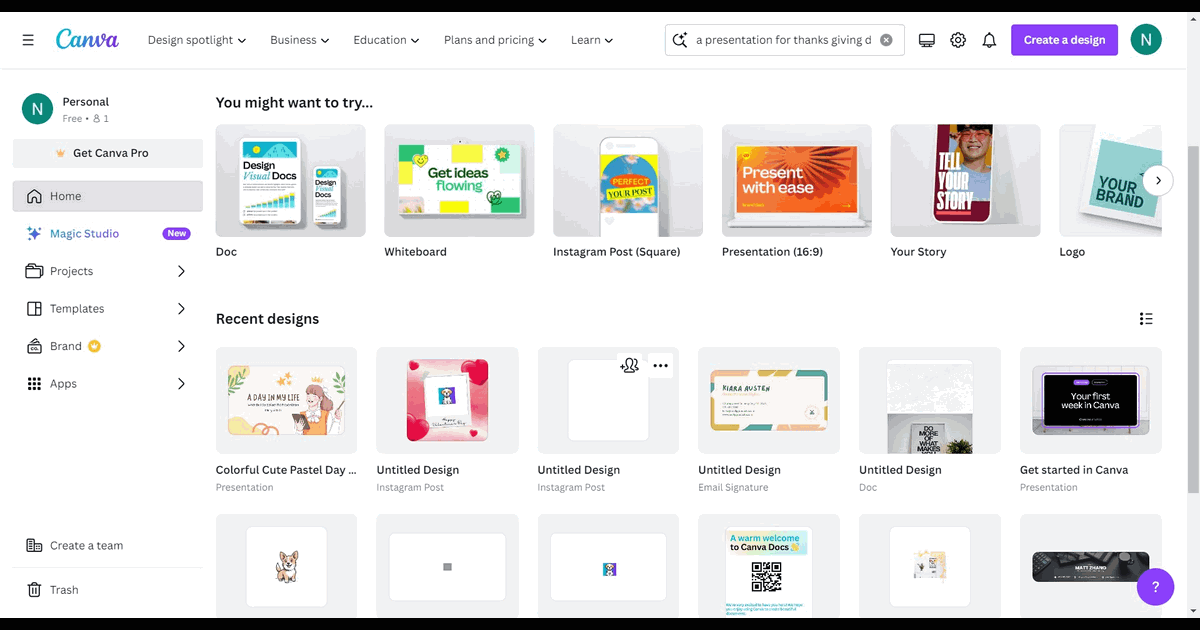Click the New badge beside Magic Studio

[177, 234]
